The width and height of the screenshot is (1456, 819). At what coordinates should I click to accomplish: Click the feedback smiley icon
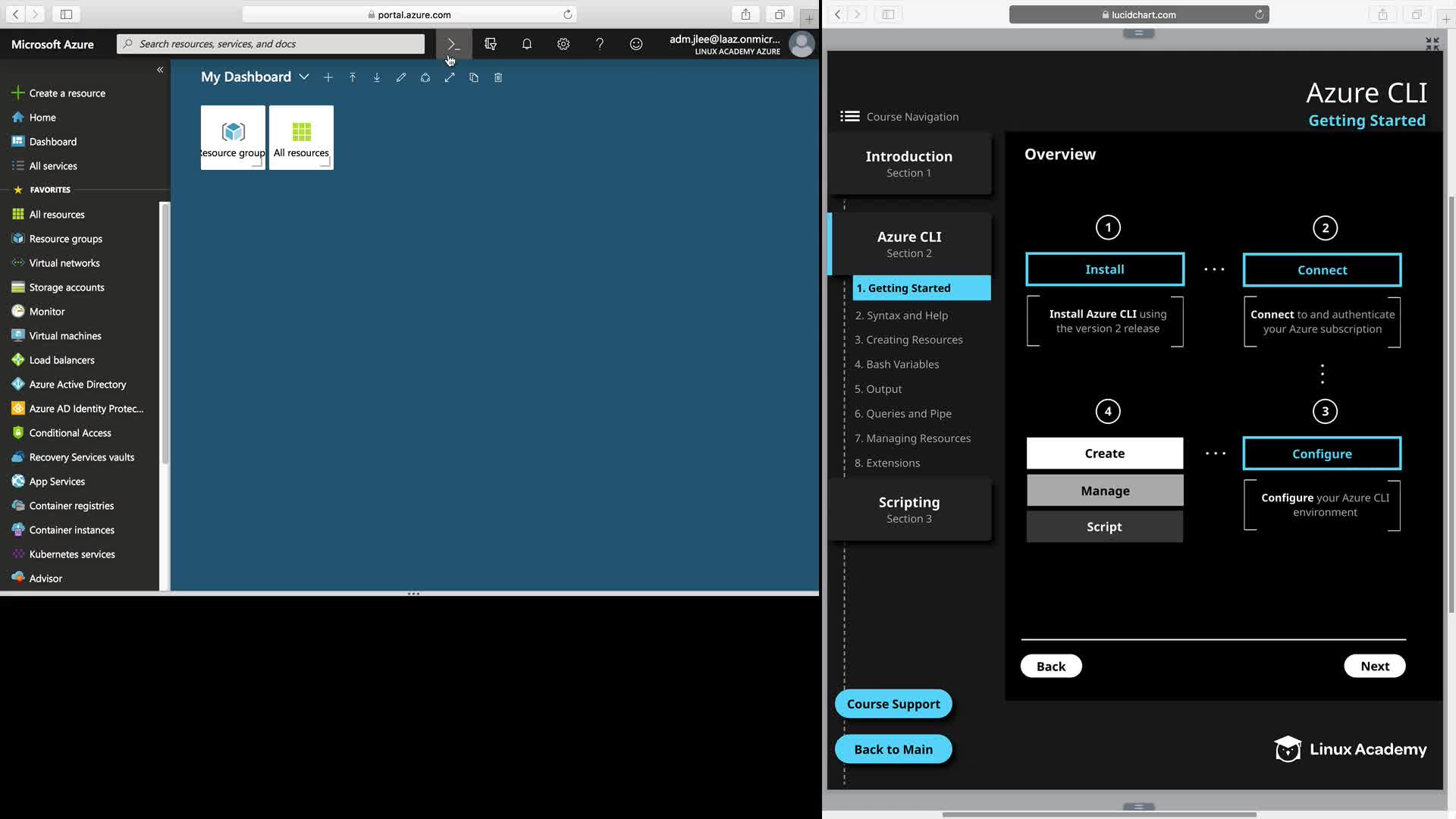[x=636, y=44]
